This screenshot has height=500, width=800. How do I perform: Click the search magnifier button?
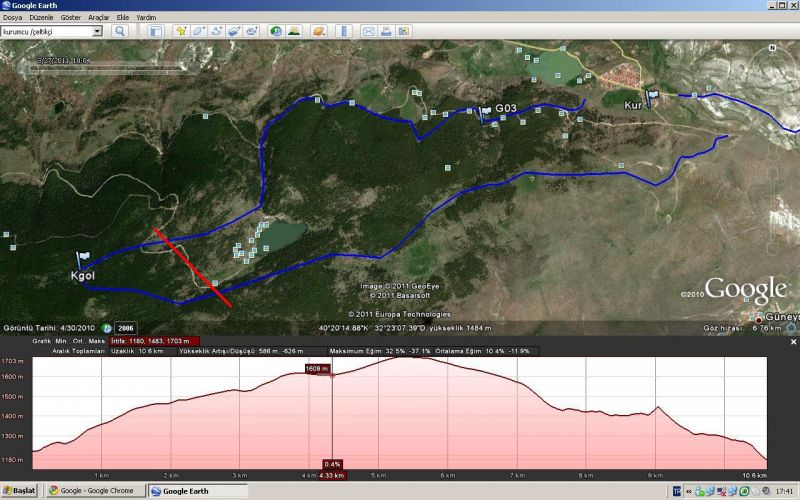[x=119, y=31]
